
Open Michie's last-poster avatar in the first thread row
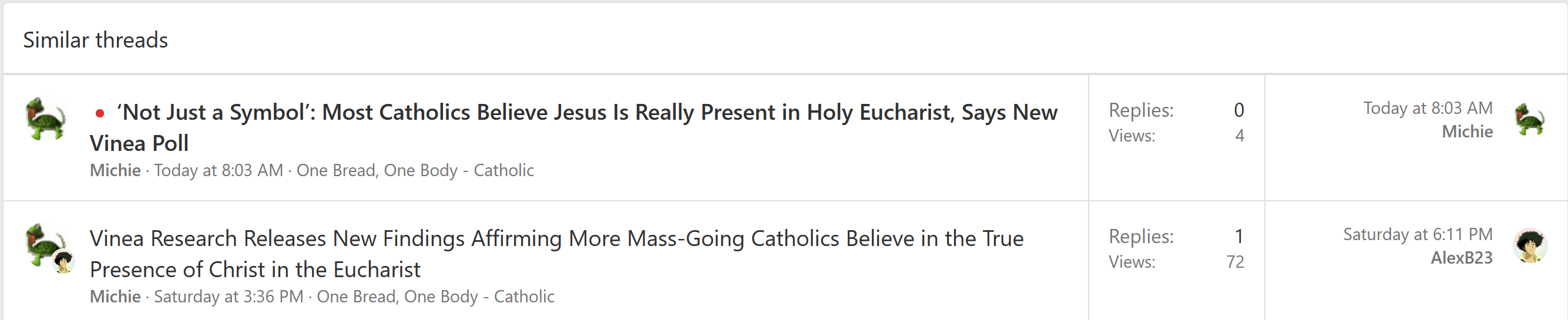tap(1530, 119)
